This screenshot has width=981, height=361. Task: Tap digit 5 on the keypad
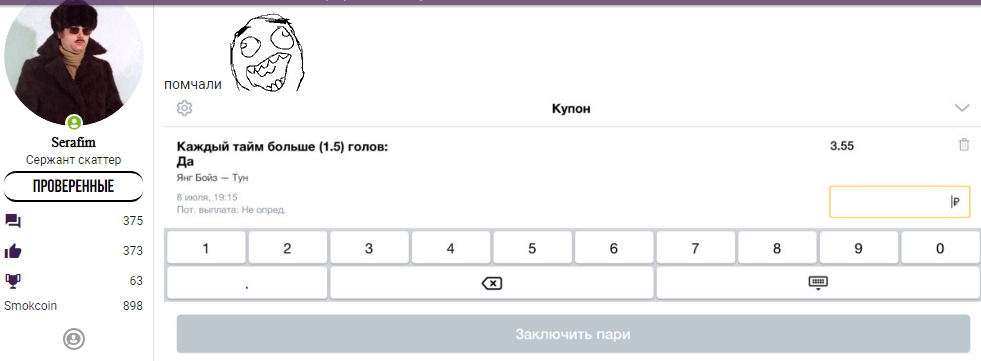coord(532,248)
